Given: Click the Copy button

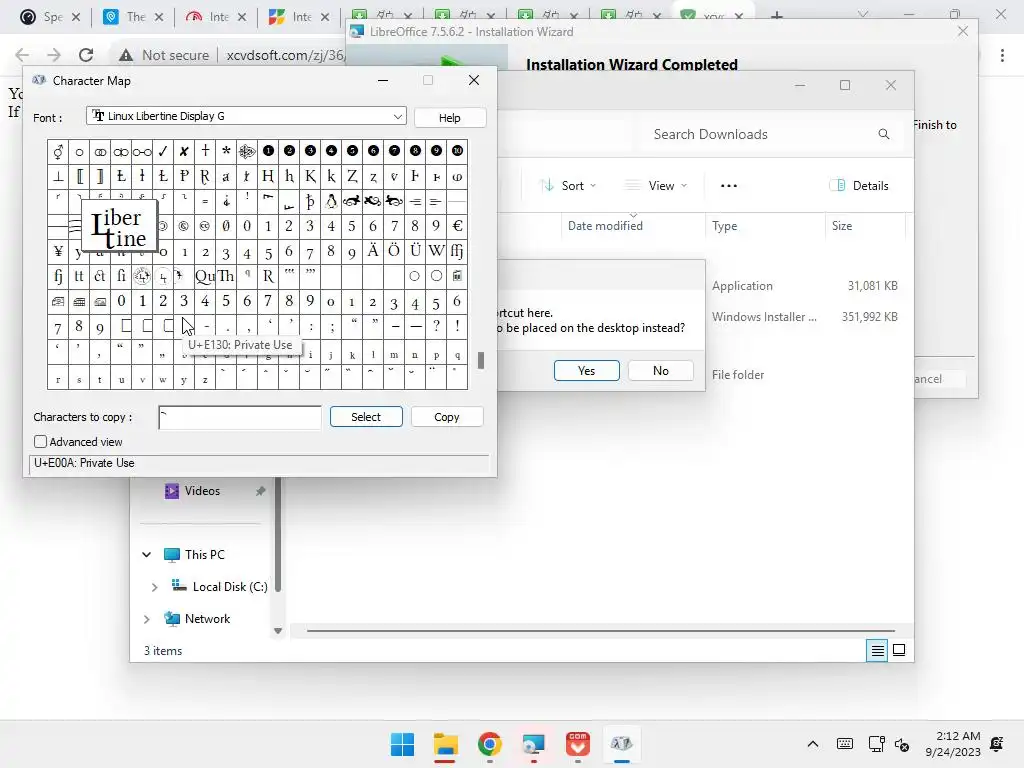Looking at the screenshot, I should 447,417.
